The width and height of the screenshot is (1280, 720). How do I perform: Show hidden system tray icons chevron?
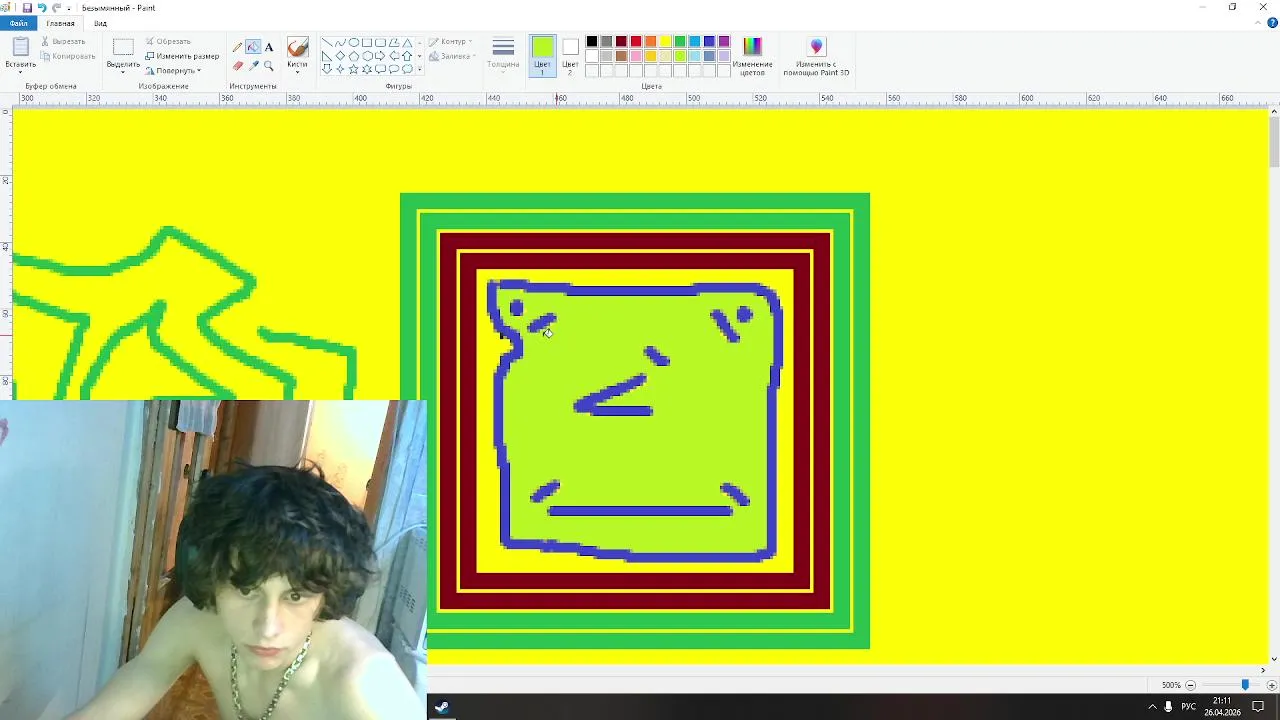point(1152,707)
